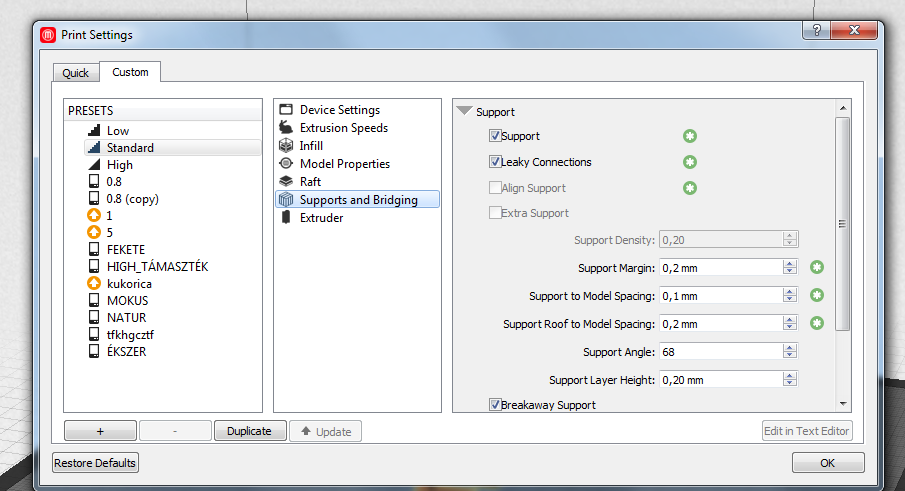Image resolution: width=905 pixels, height=491 pixels.
Task: Click the green reset icon beside Support Margin
Action: tap(817, 268)
